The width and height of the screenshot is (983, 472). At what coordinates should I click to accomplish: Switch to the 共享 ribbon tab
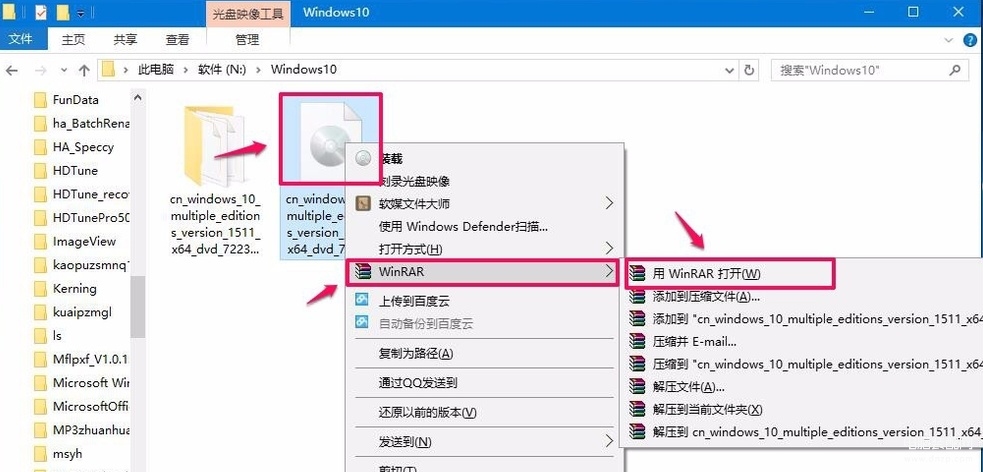(x=125, y=39)
